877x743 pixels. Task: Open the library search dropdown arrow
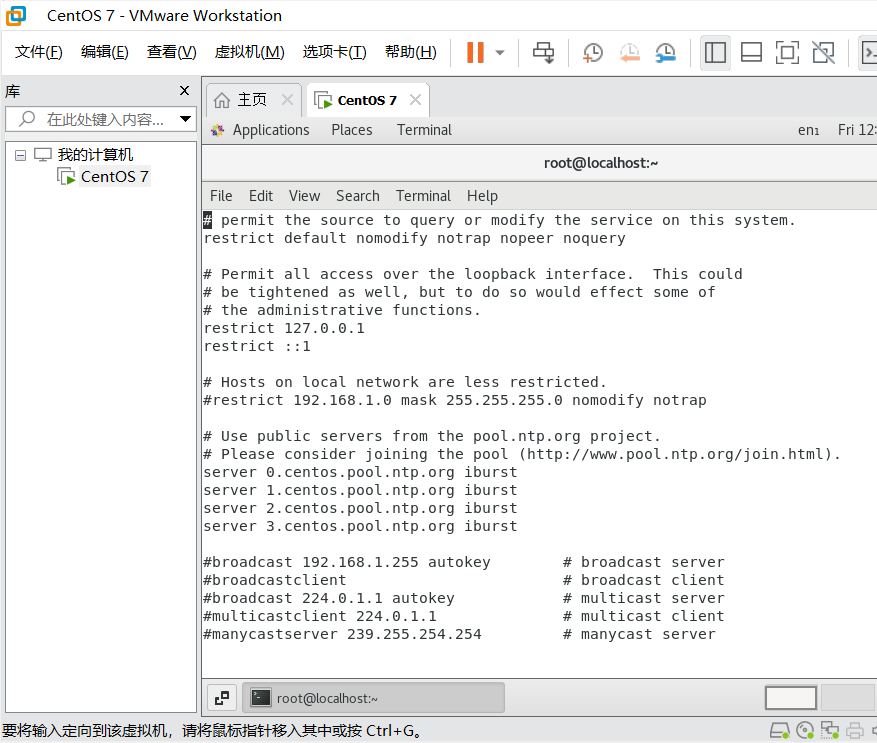click(186, 119)
